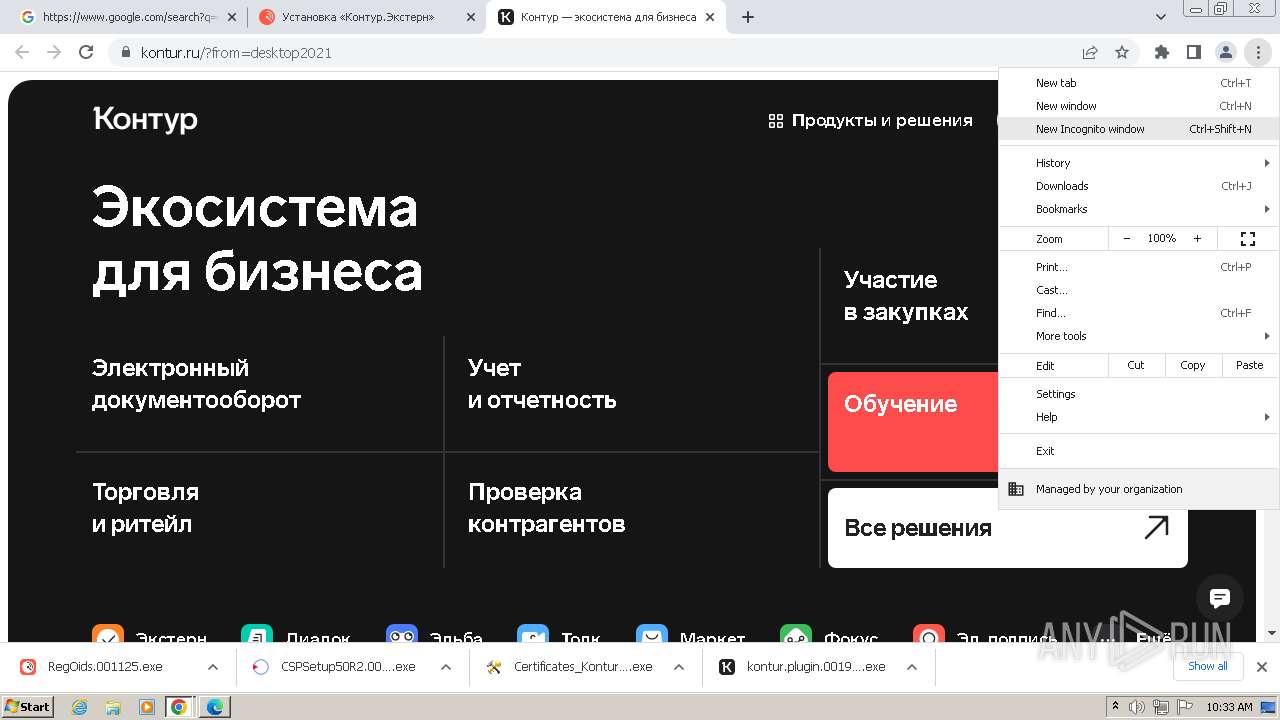The image size is (1280, 720).
Task: Click Copy in the Edit row
Action: (1193, 365)
